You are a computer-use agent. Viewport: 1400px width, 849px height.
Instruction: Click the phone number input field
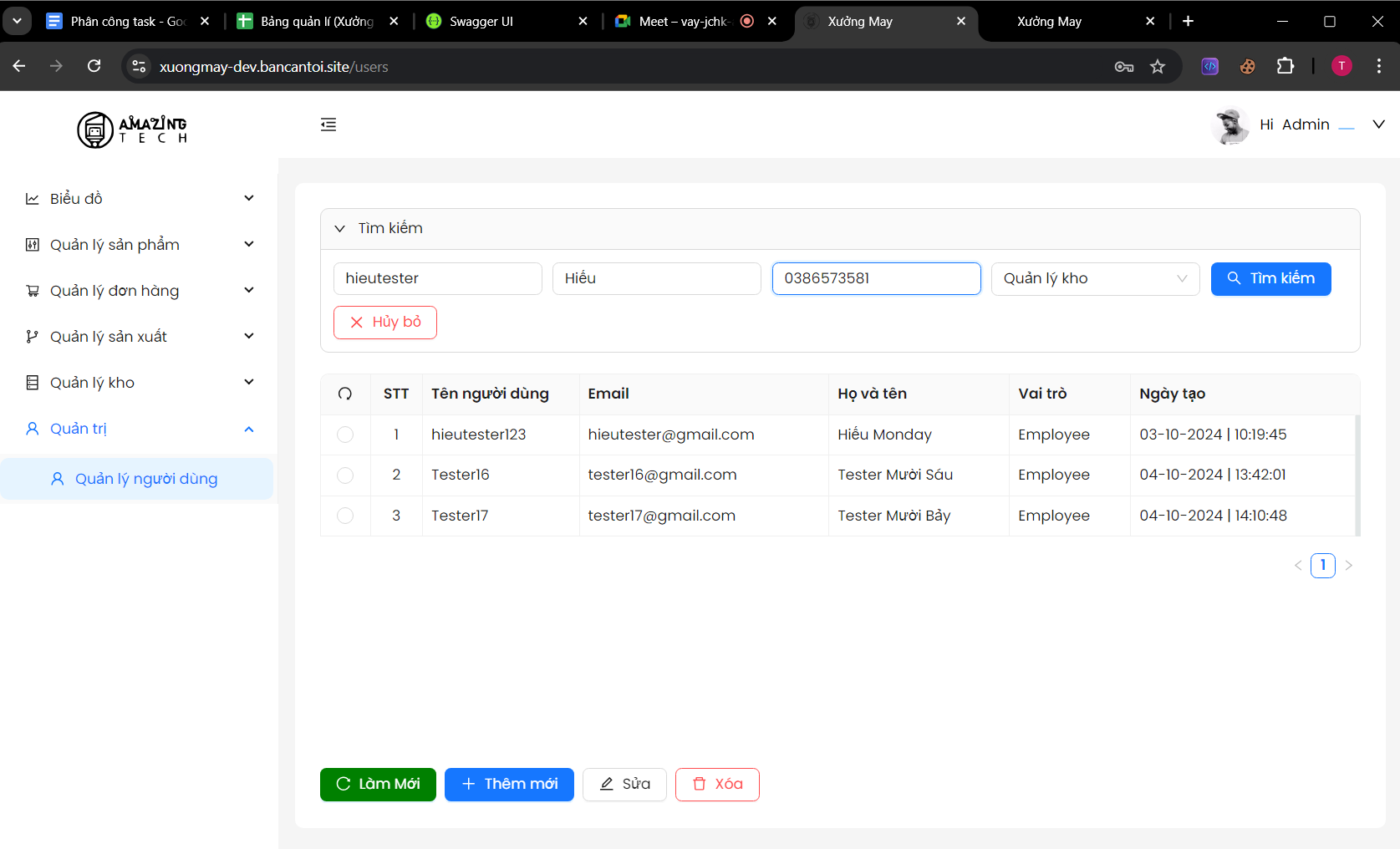(876, 278)
